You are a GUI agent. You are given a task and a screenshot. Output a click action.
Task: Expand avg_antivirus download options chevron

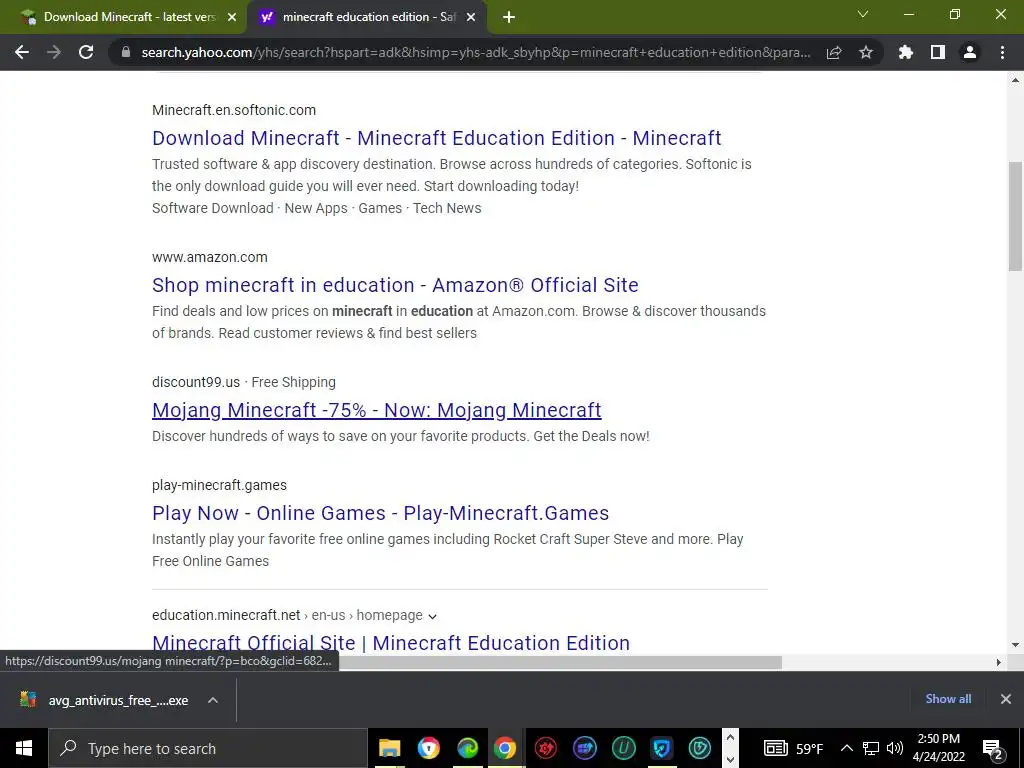212,700
